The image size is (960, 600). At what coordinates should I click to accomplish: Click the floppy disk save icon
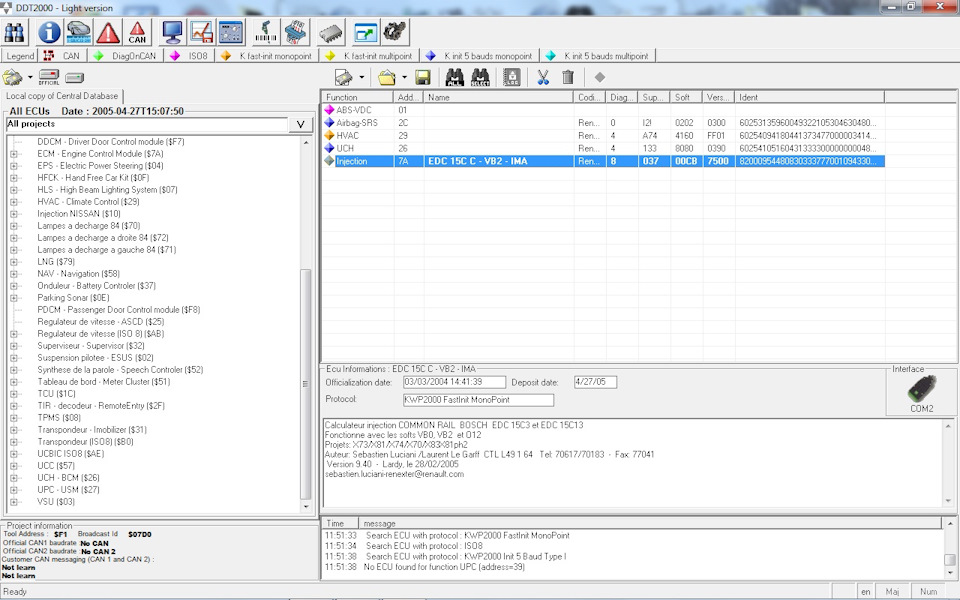[x=422, y=78]
